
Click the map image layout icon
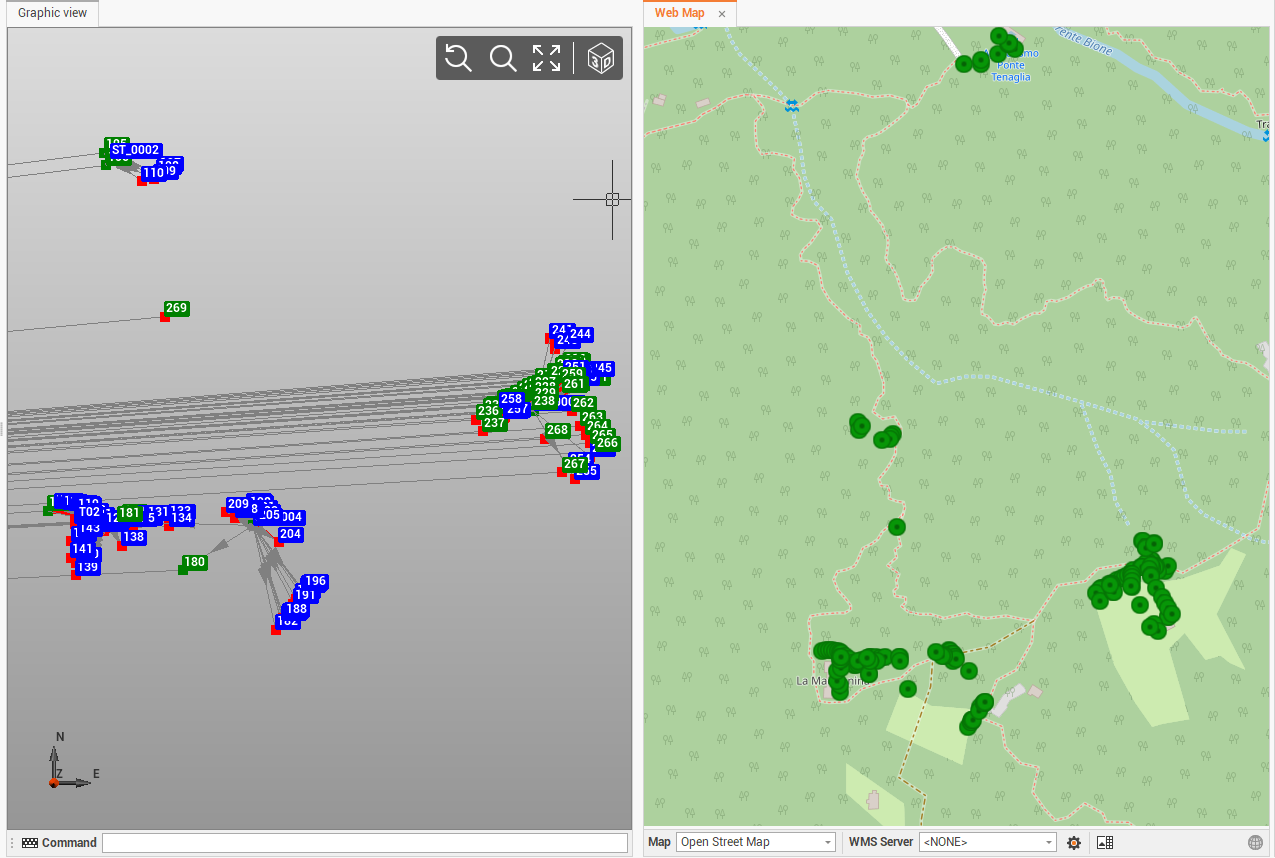[x=1105, y=843]
